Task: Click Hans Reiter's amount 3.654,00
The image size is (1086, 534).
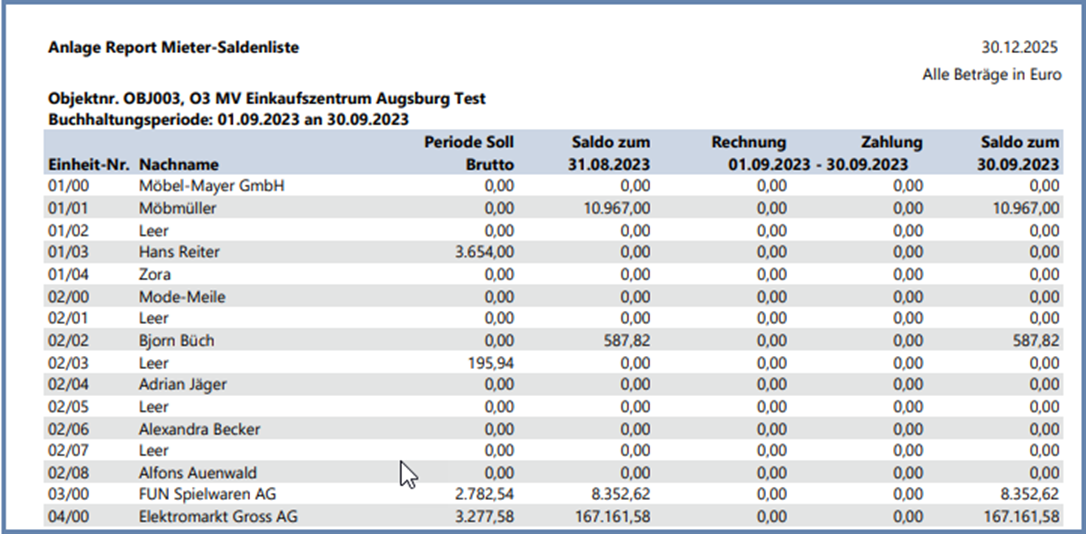Action: point(482,252)
